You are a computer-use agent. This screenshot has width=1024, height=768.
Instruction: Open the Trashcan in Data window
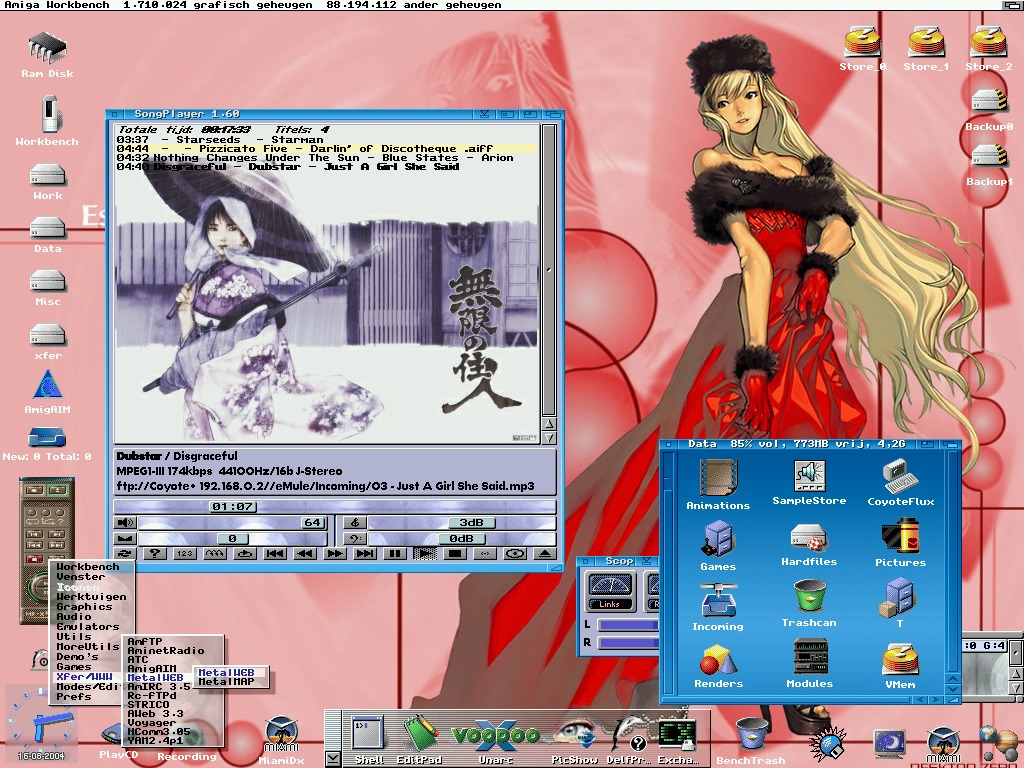click(x=809, y=604)
